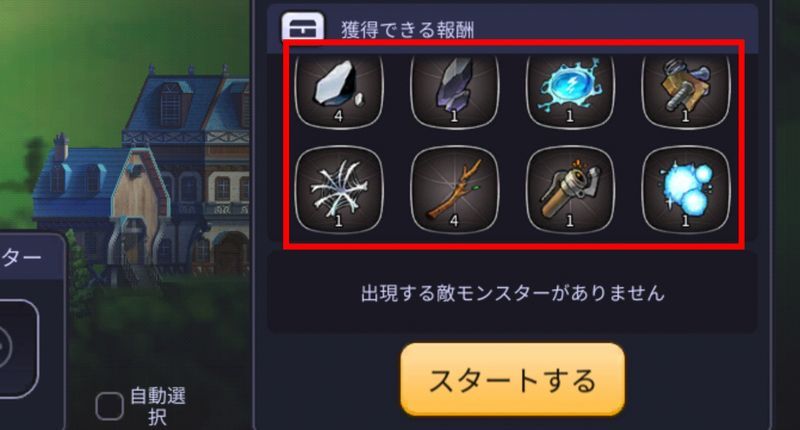Click the 自動選択 label text
This screenshot has height=430, width=800.
[x=158, y=406]
